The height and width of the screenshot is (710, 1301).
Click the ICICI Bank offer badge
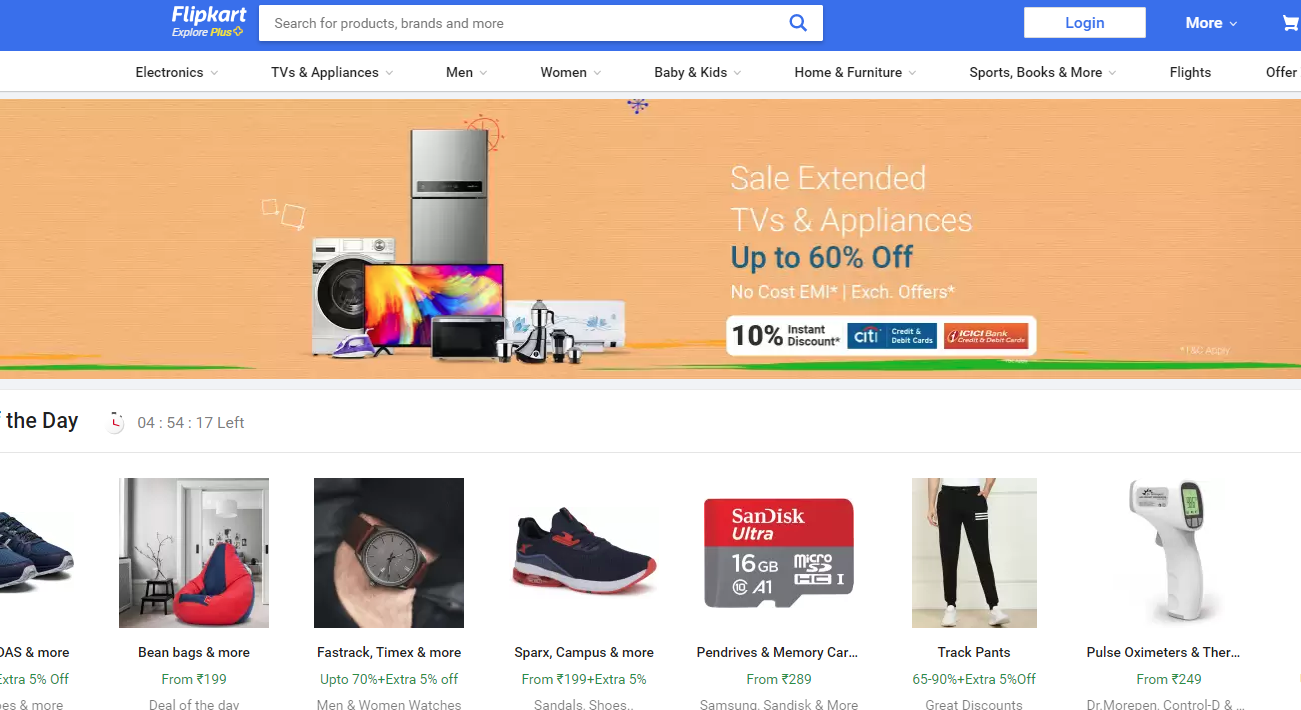[986, 336]
